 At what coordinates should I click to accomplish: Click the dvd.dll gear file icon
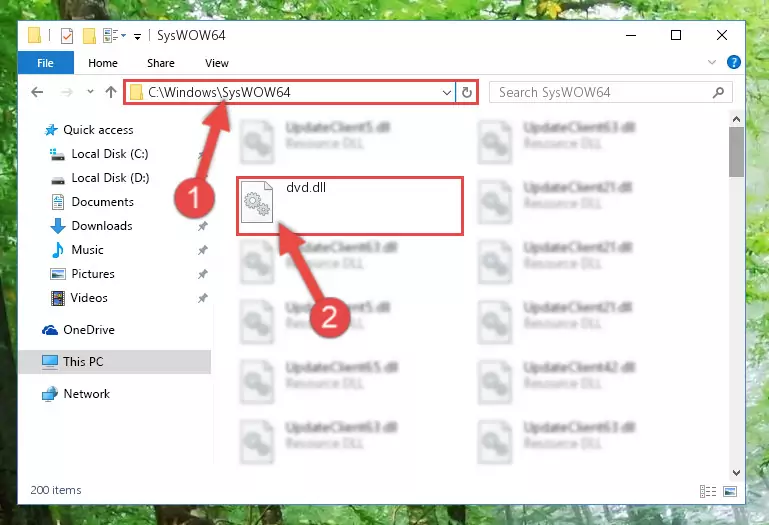(x=257, y=202)
